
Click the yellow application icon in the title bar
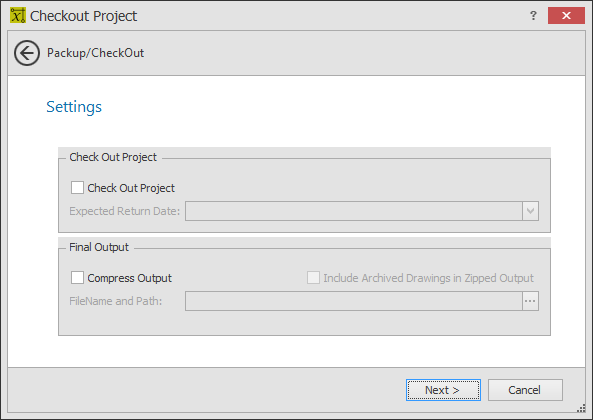click(x=18, y=15)
